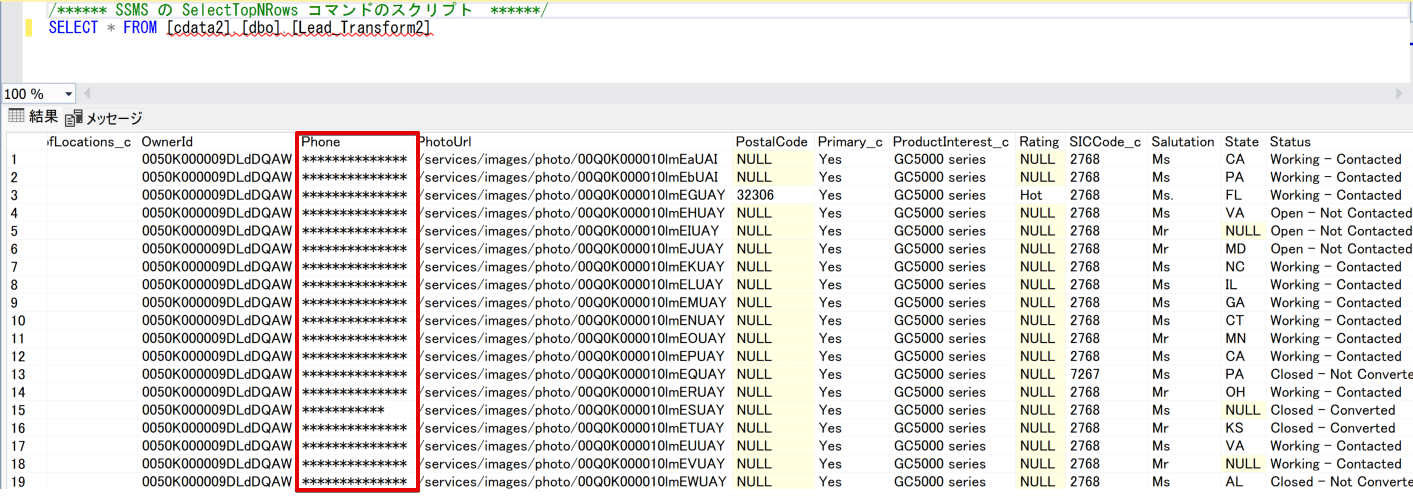Click PhotoUrl cell ending lmEGUAY

pos(574,195)
